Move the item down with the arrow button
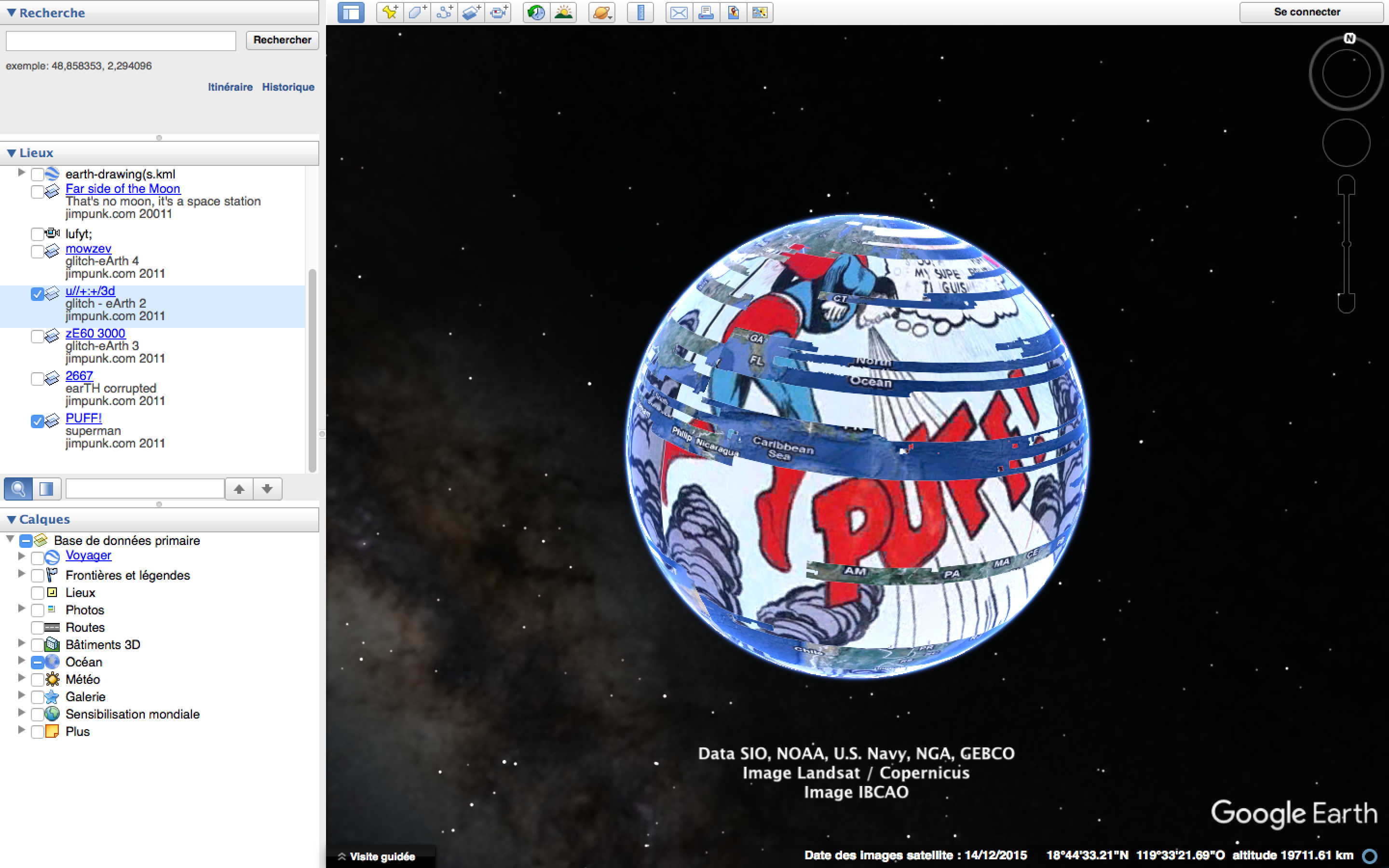The width and height of the screenshot is (1389, 868). coord(268,489)
